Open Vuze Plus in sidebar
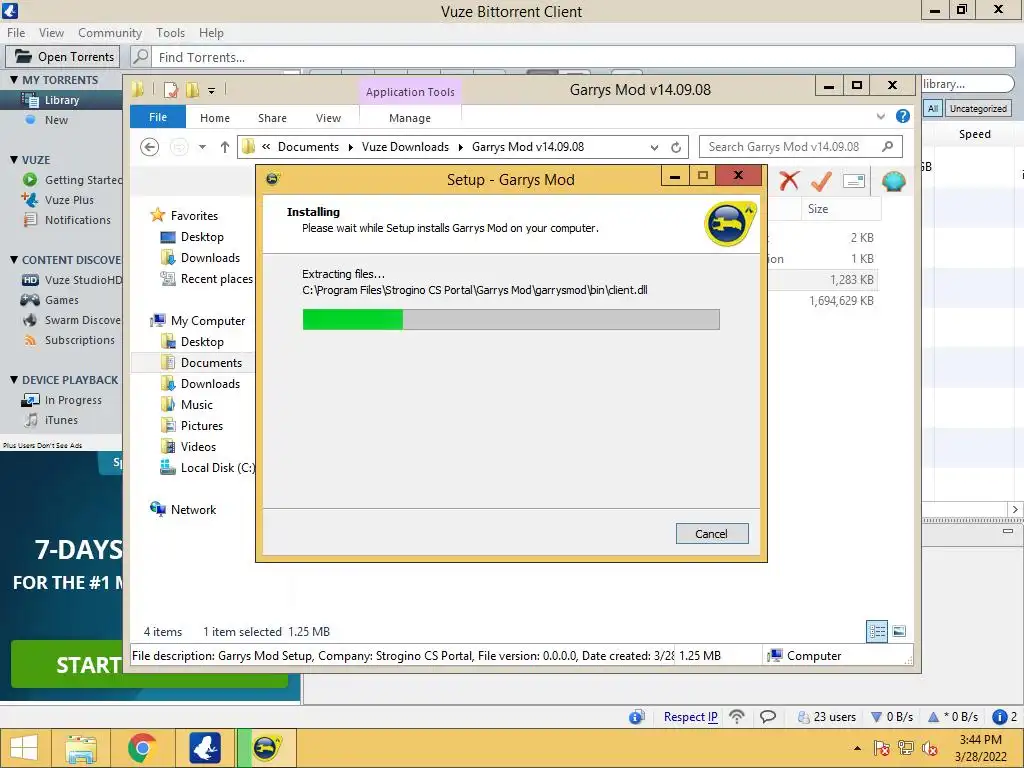Image resolution: width=1024 pixels, height=768 pixels. click(x=69, y=200)
